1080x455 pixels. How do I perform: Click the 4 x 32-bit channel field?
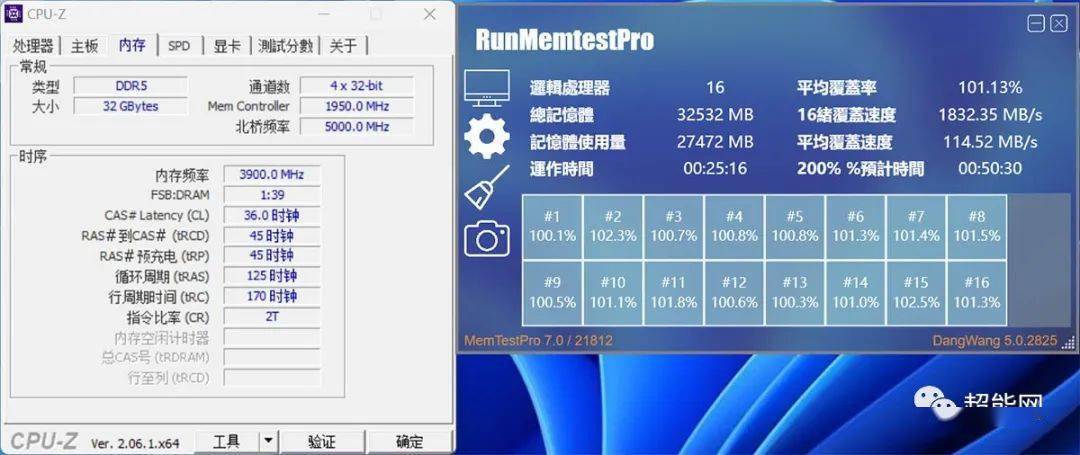357,86
